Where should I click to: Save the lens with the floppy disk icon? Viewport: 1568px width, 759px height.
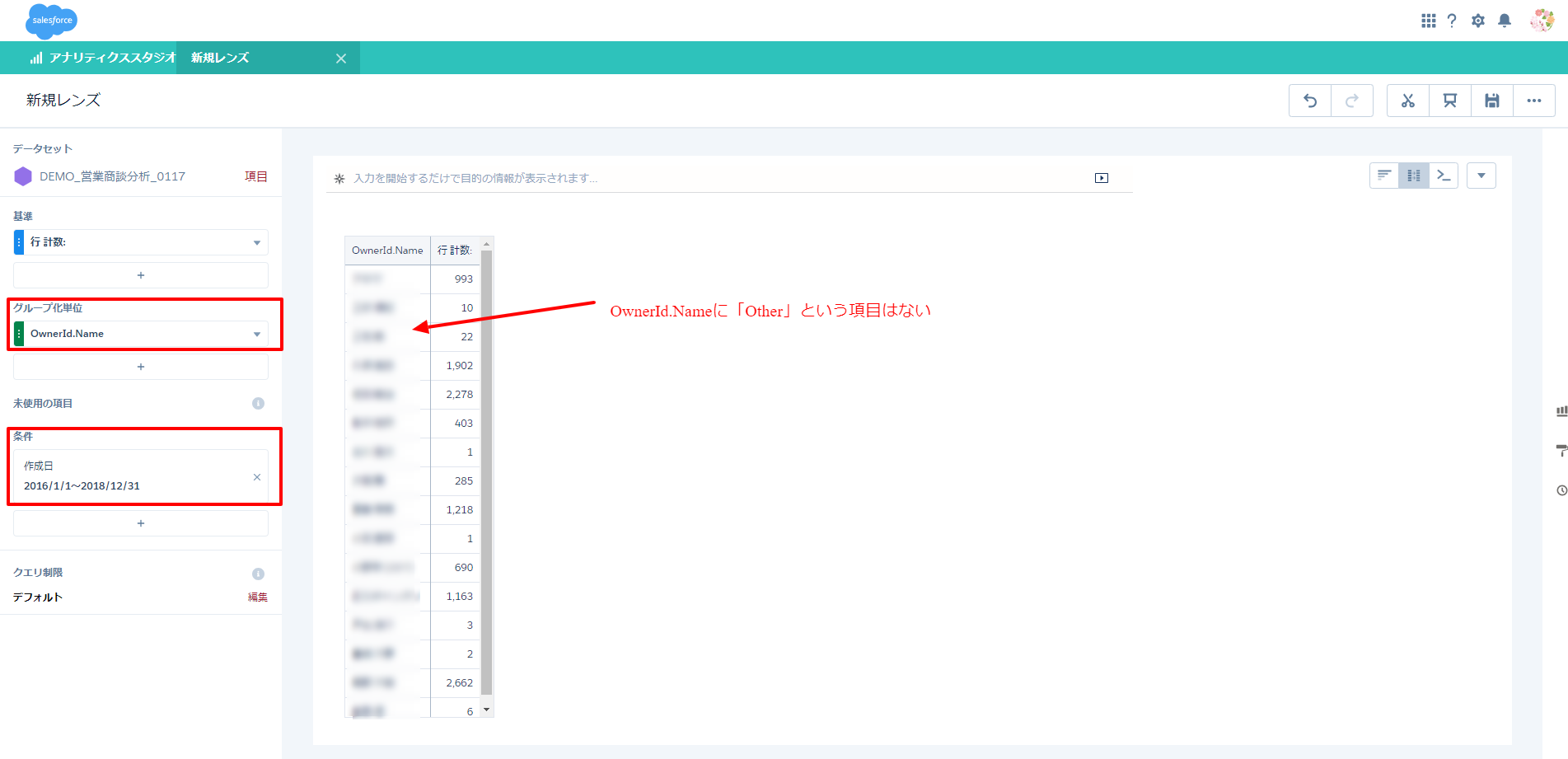tap(1492, 101)
